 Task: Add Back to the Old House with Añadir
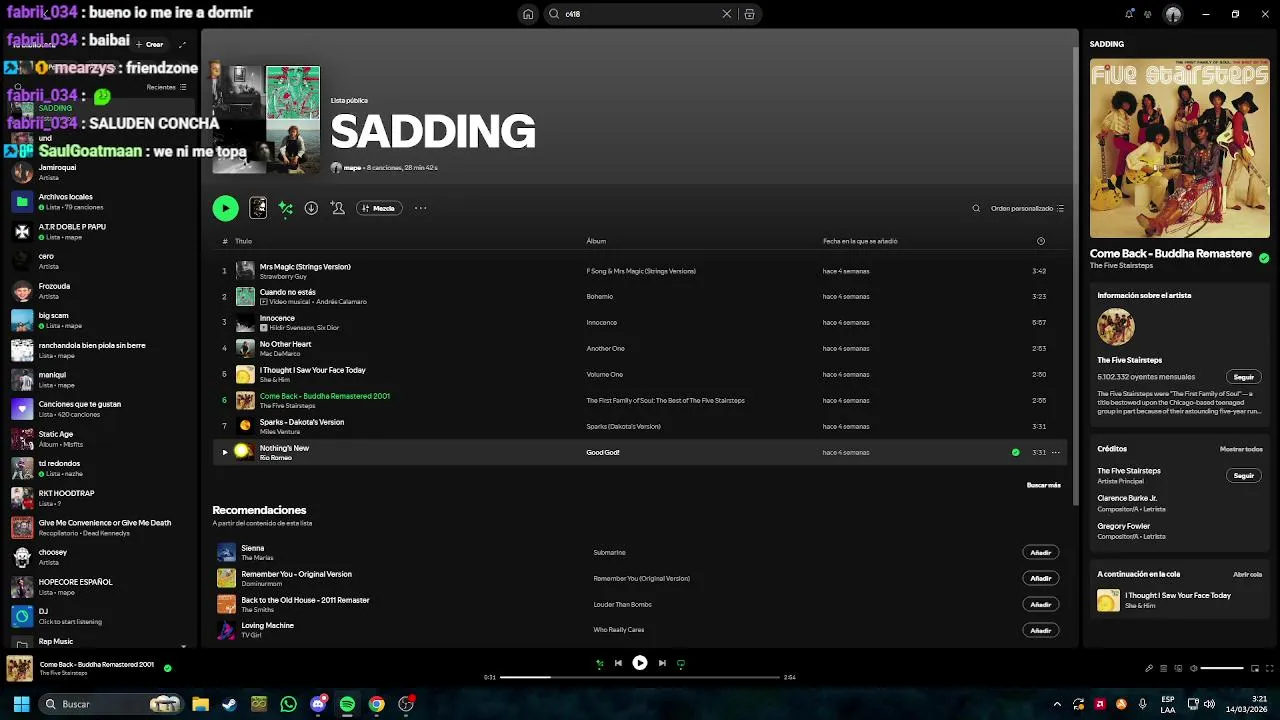click(1041, 604)
